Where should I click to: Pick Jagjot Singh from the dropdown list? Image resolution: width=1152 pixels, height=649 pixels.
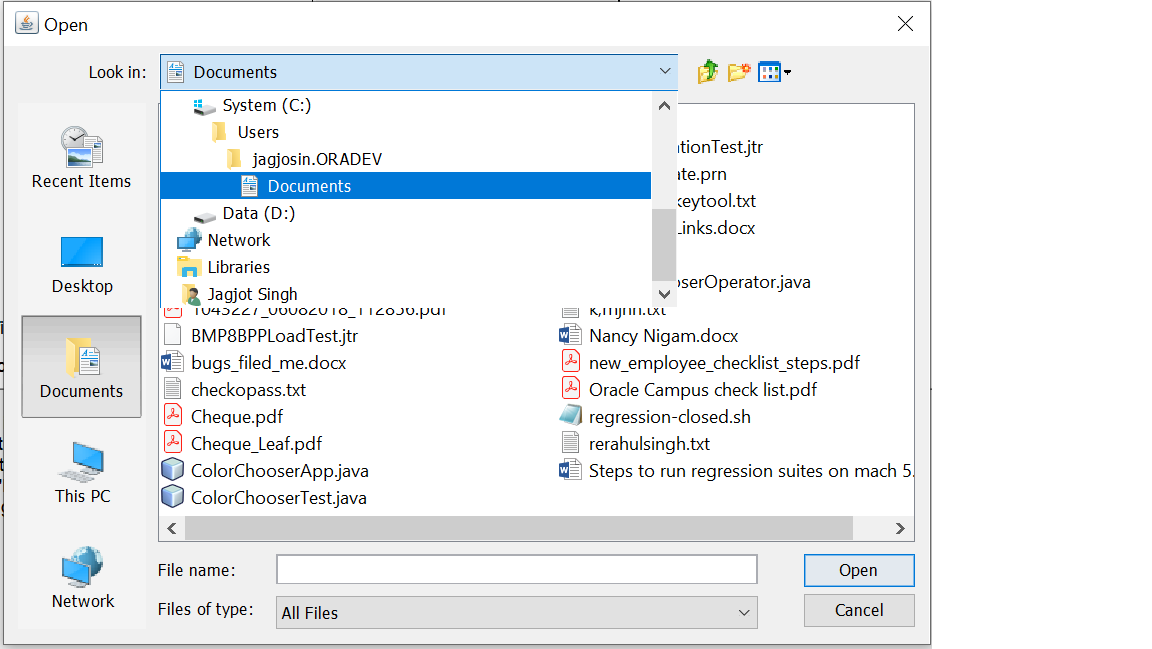252,294
